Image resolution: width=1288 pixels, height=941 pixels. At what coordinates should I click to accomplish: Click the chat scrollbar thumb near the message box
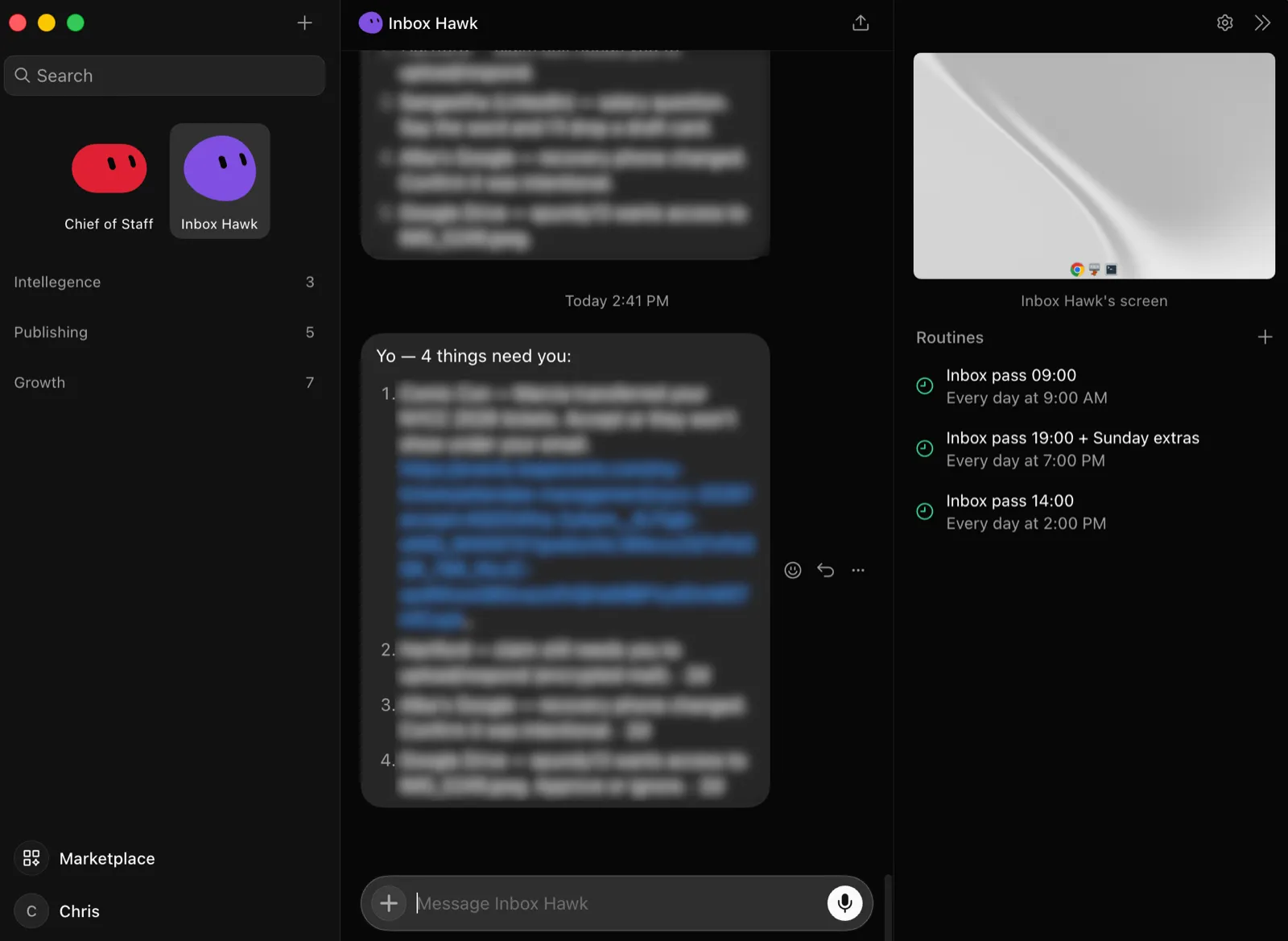tap(888, 906)
